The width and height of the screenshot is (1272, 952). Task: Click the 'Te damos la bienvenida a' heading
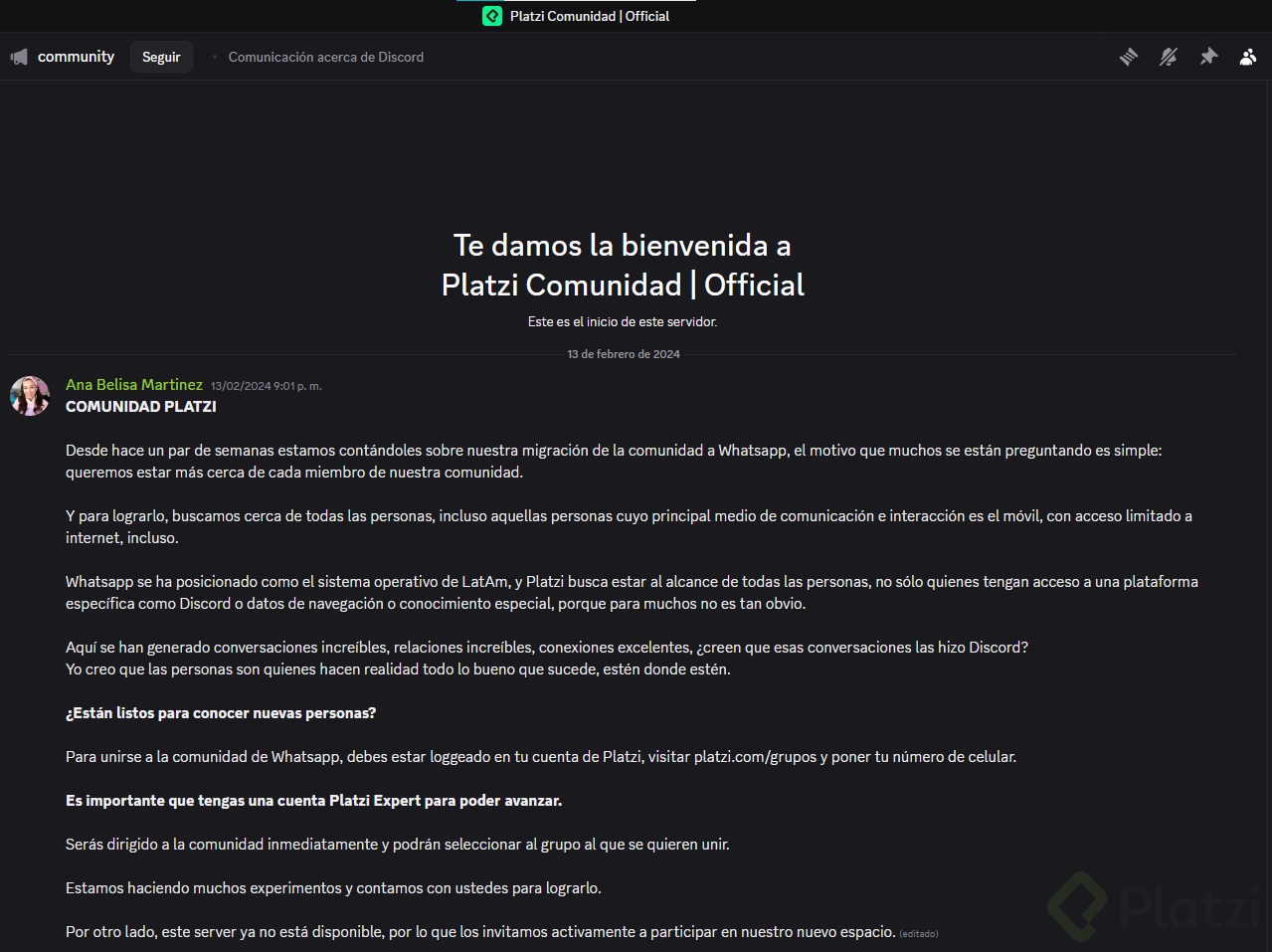[x=623, y=245]
